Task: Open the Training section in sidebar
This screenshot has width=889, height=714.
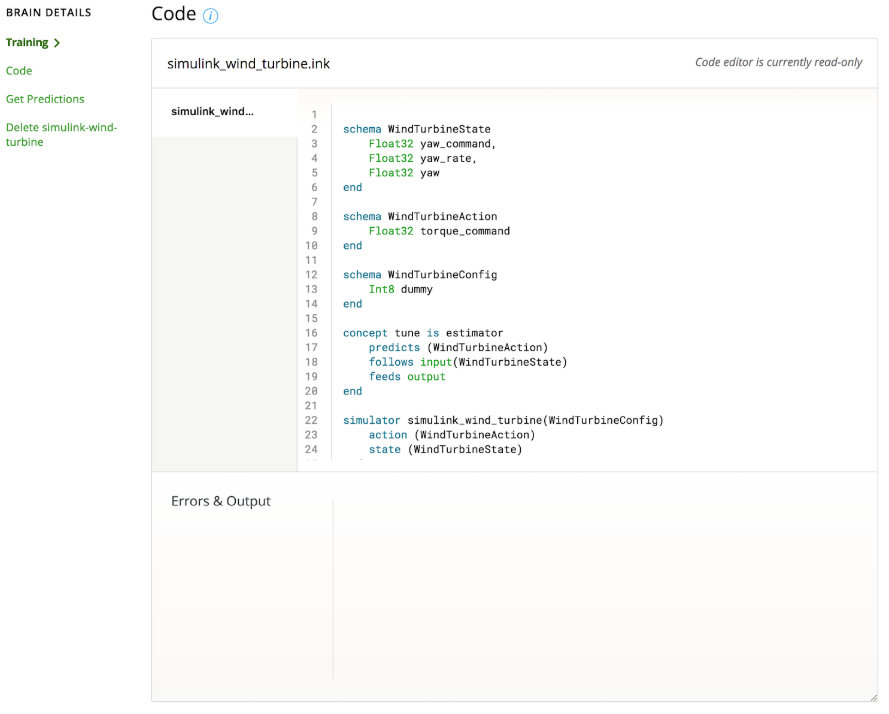Action: point(27,43)
